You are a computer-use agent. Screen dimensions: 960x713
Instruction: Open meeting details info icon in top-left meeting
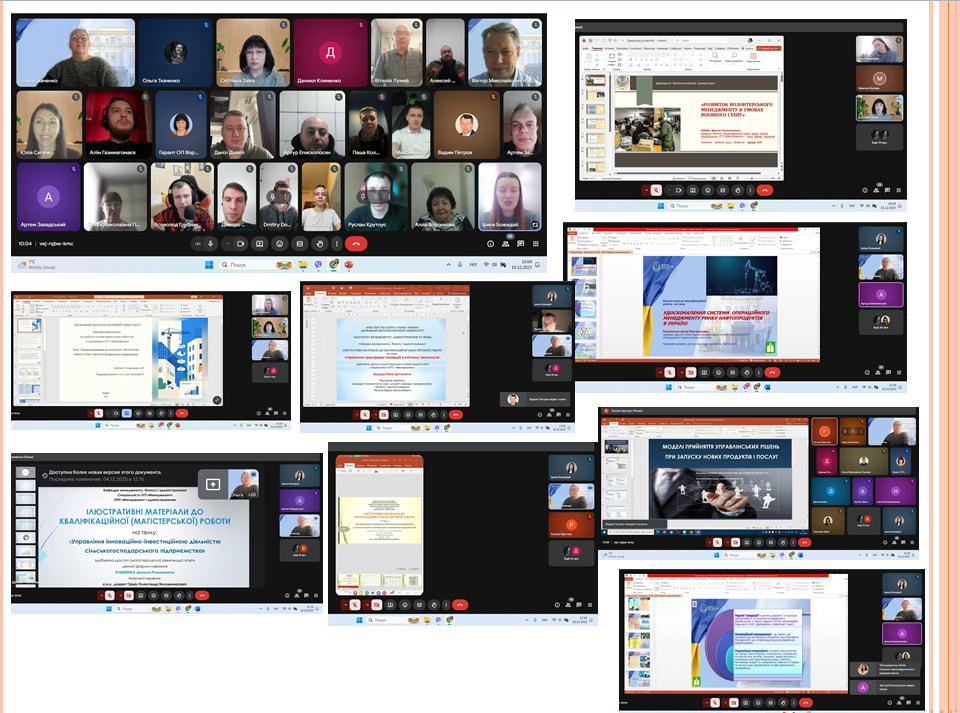(x=490, y=243)
